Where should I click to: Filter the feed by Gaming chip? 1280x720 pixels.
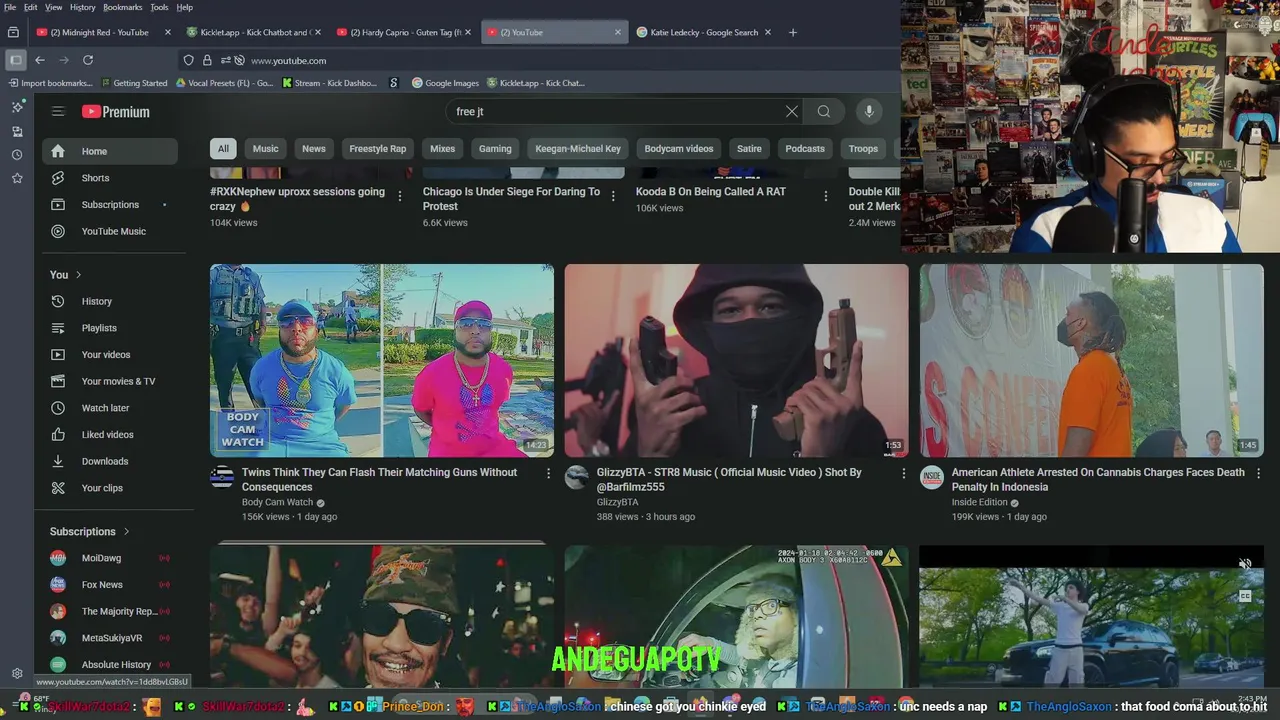pos(495,149)
